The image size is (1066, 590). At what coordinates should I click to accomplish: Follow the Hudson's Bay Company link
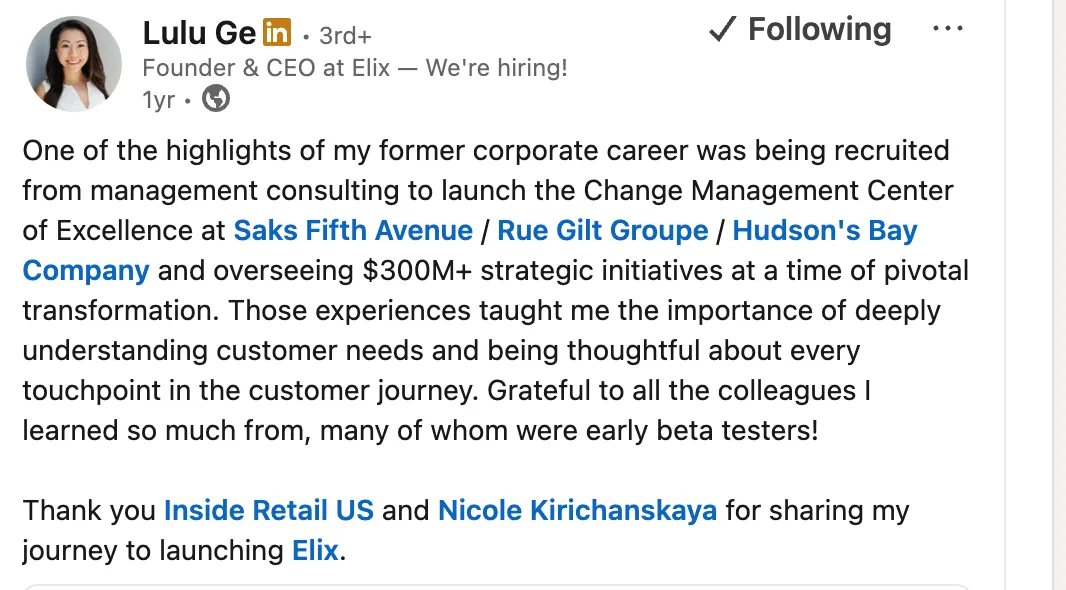824,230
